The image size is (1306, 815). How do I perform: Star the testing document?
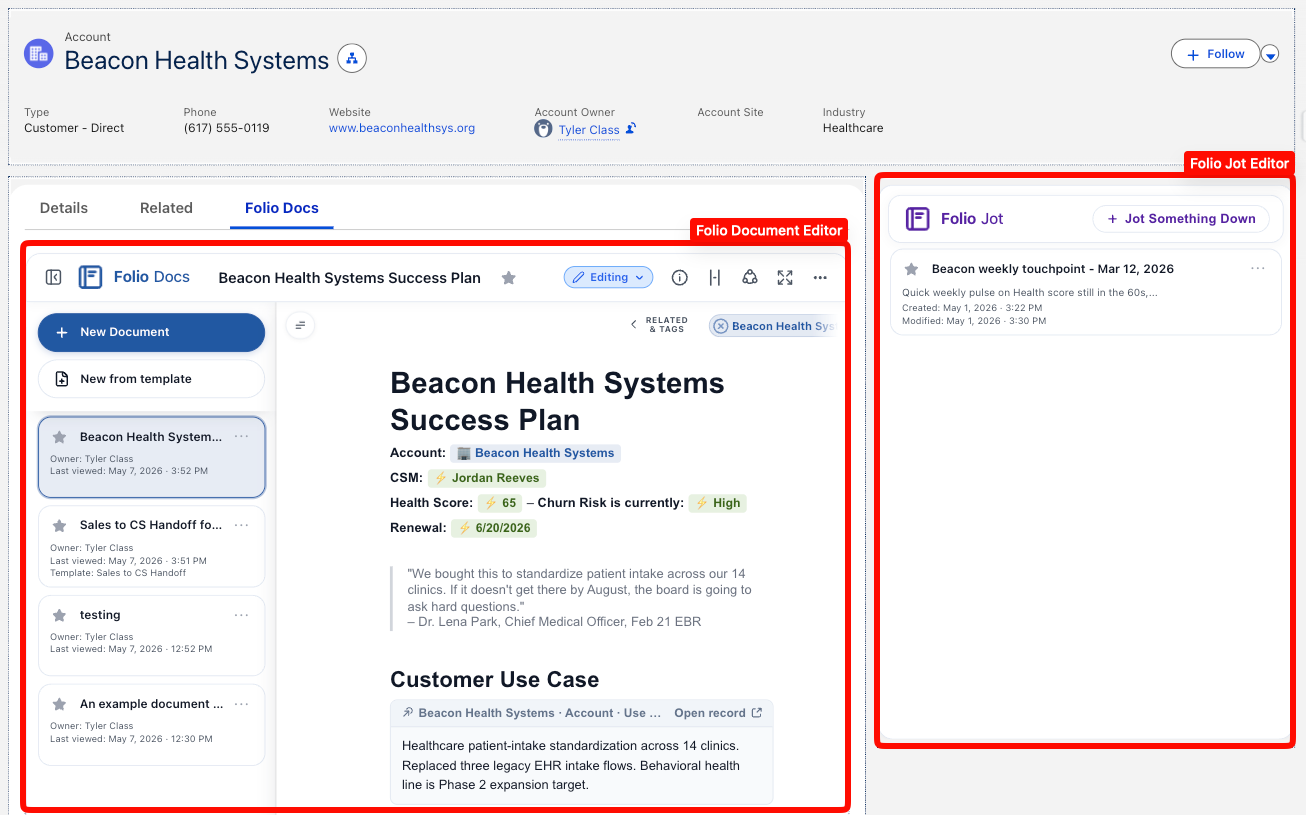[x=60, y=615]
